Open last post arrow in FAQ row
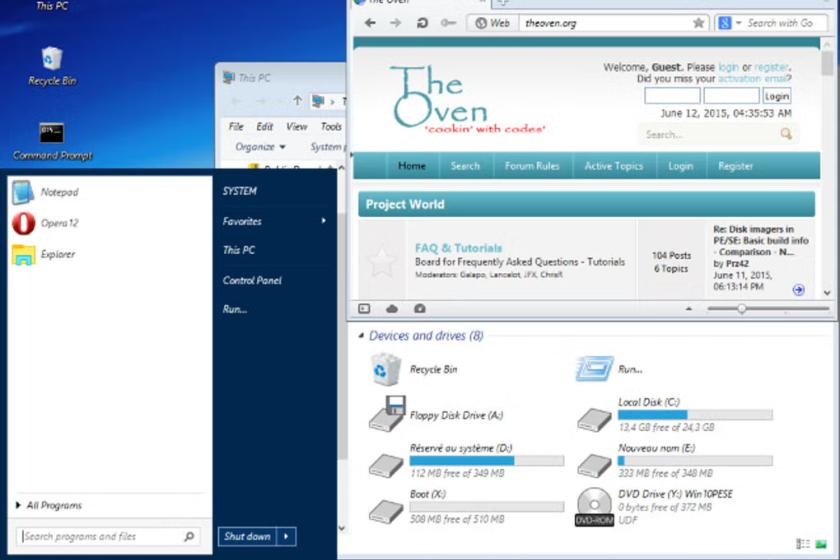Viewport: 840px width, 560px height. tap(798, 290)
